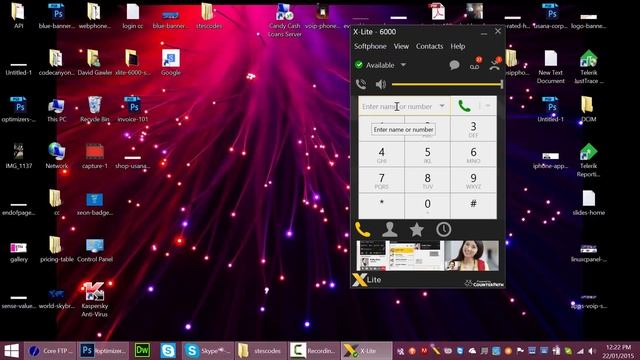Switch to Photoshop optimizer taskbar item
The height and width of the screenshot is (360, 640).
[103, 351]
